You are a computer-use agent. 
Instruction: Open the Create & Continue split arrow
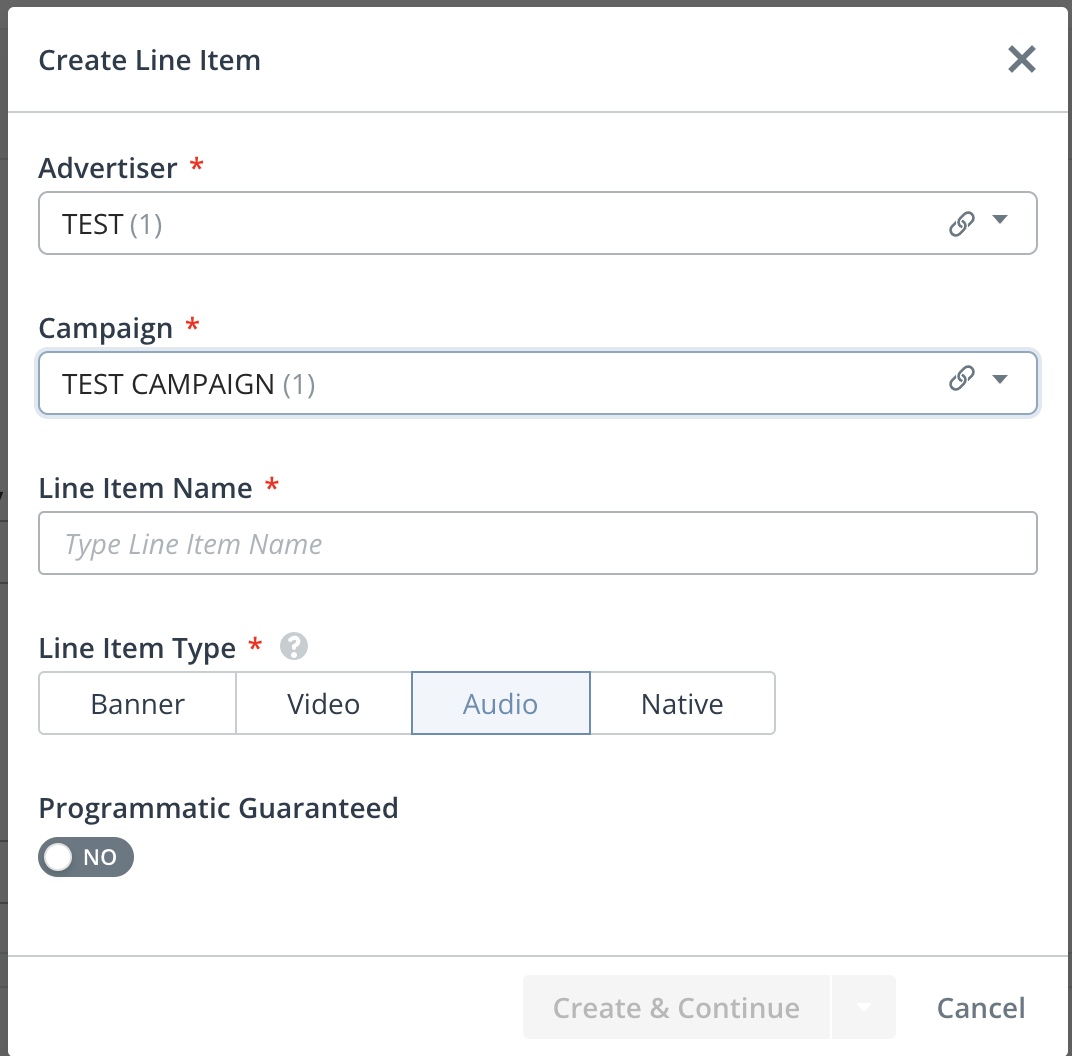[863, 1007]
